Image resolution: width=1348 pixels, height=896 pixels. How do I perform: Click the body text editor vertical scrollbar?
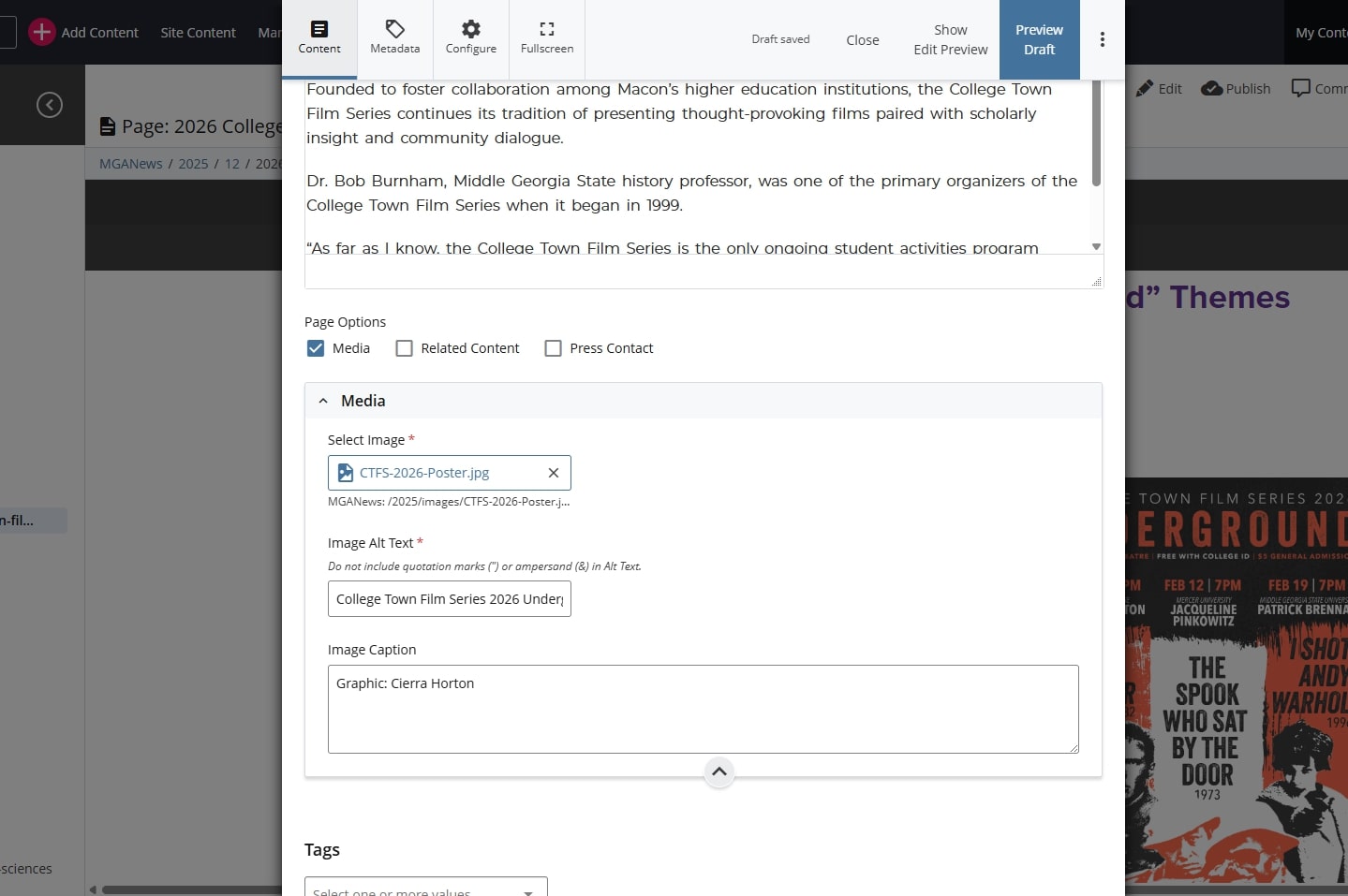coord(1096,140)
